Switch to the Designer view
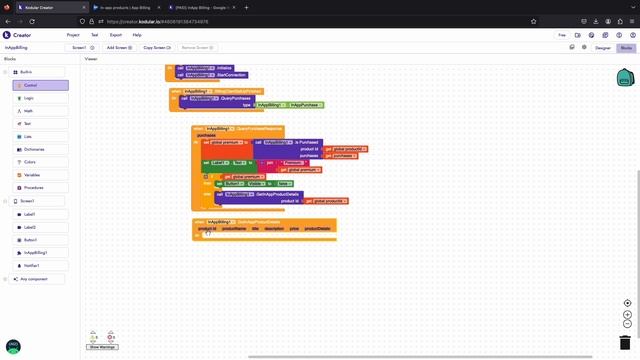Image resolution: width=640 pixels, height=360 pixels. tap(602, 48)
